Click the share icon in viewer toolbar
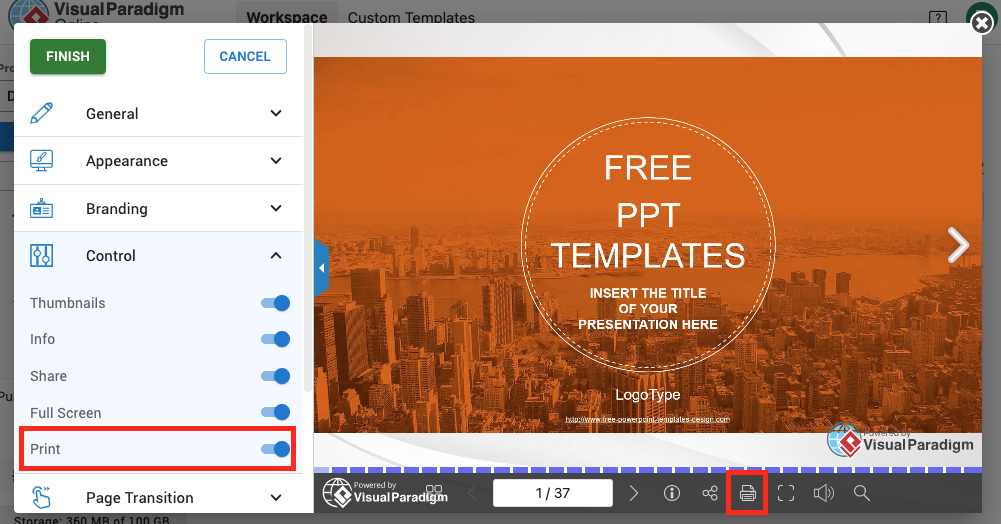This screenshot has width=1001, height=524. point(710,493)
